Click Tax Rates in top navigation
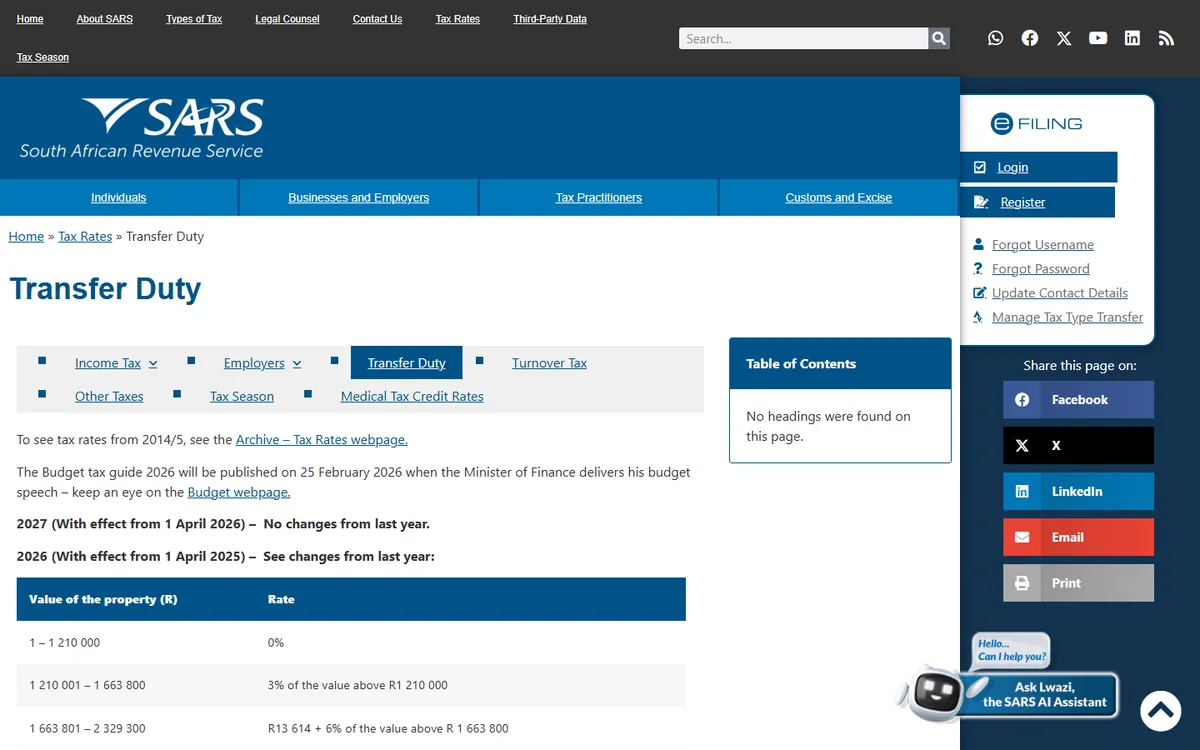Screen dimensions: 1200x750 coord(458,19)
